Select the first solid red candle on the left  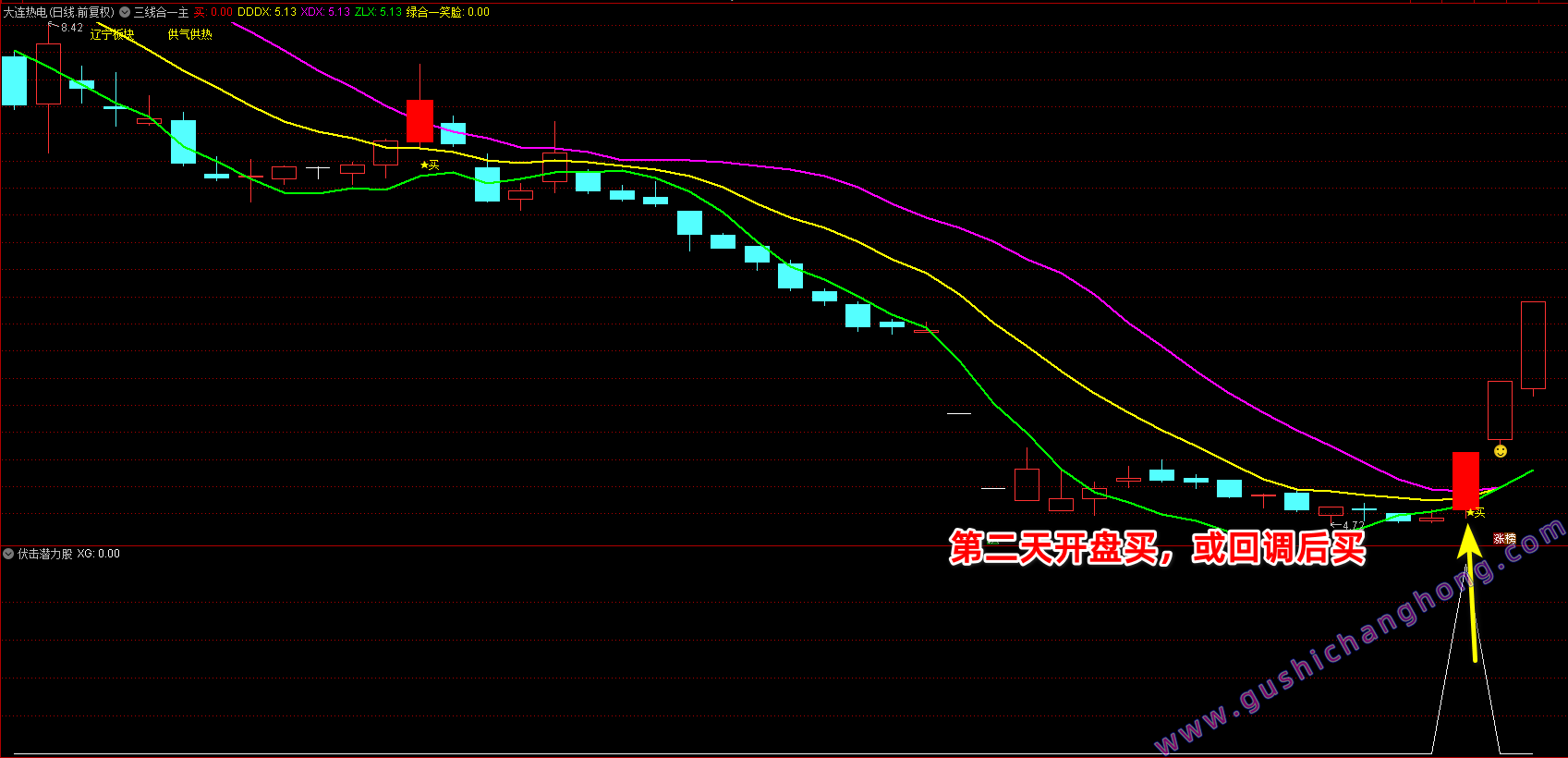pyautogui.click(x=419, y=121)
